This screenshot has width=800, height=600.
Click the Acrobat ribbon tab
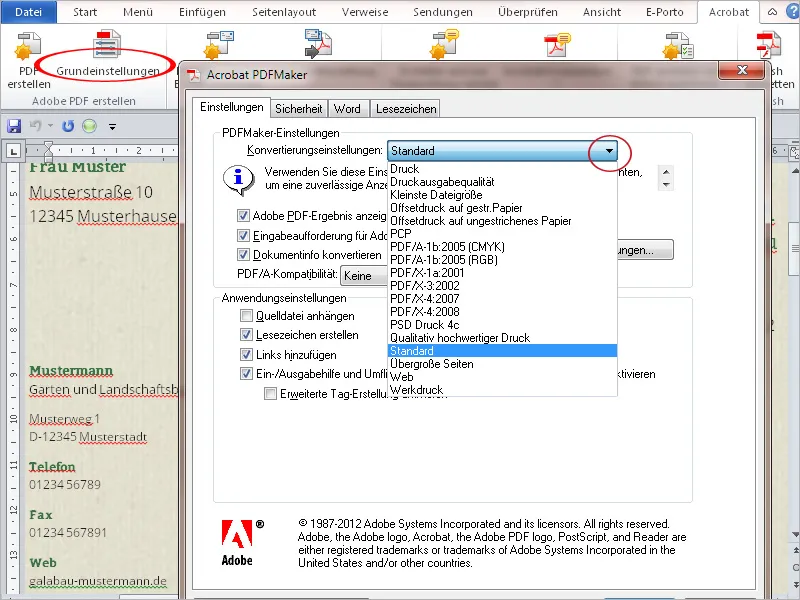click(x=728, y=12)
